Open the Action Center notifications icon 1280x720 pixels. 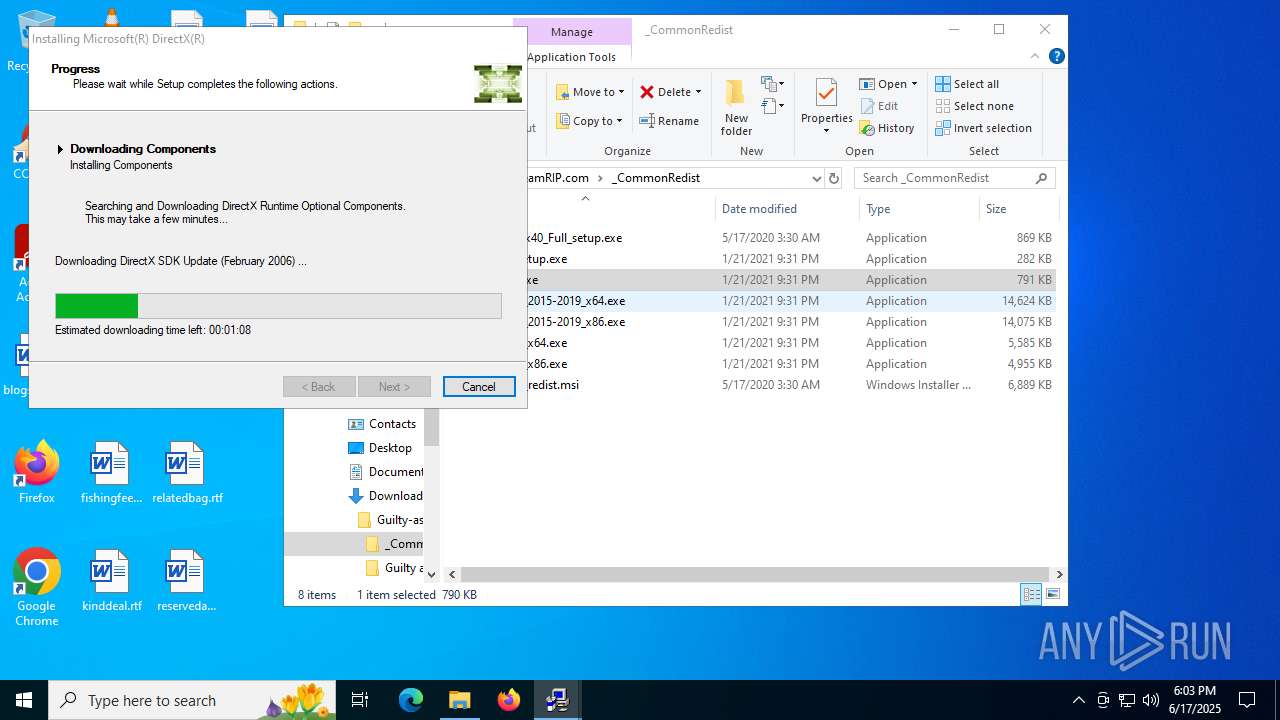click(1247, 700)
